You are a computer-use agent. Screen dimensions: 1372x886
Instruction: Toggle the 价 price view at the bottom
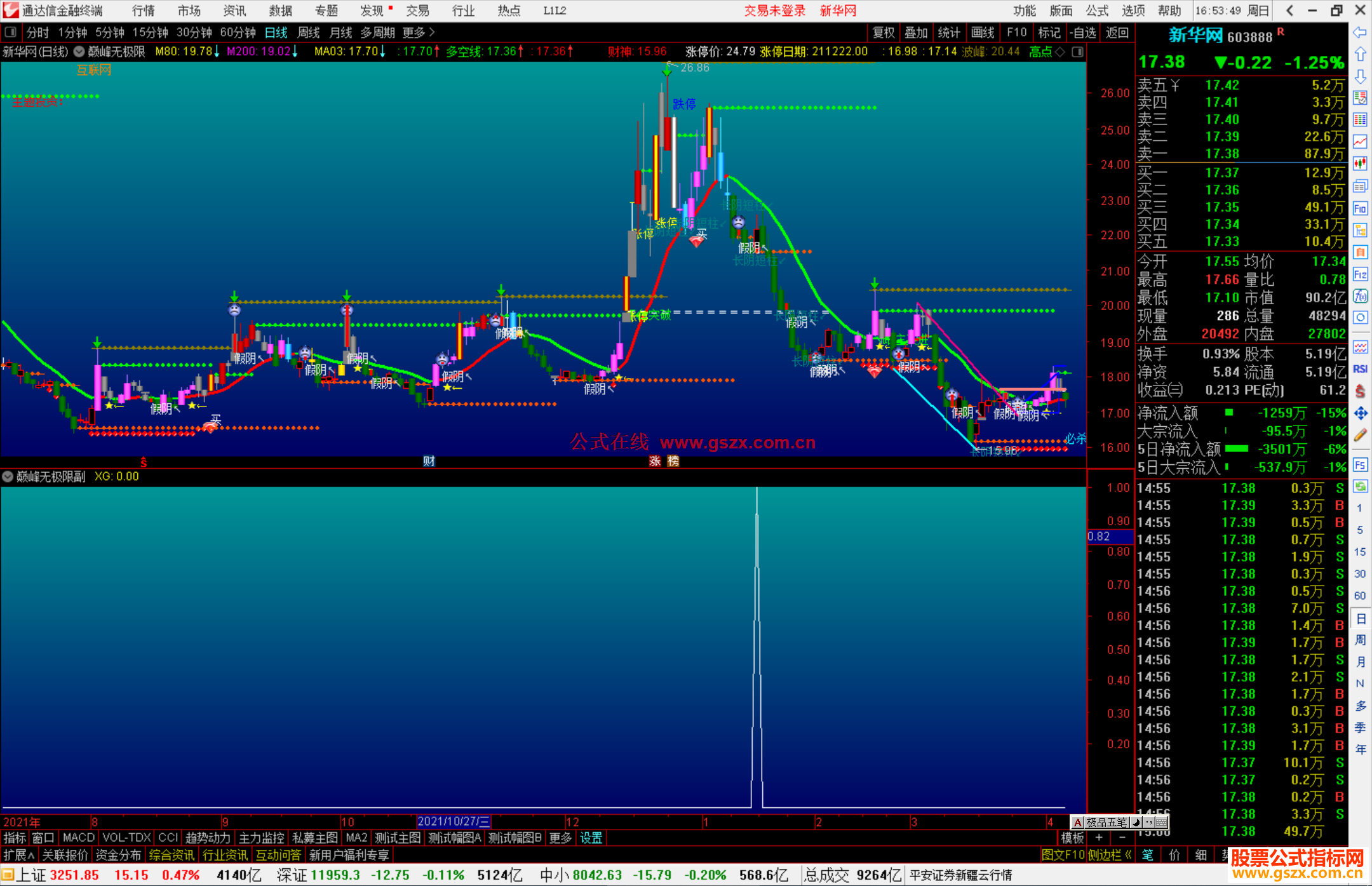click(x=1174, y=855)
